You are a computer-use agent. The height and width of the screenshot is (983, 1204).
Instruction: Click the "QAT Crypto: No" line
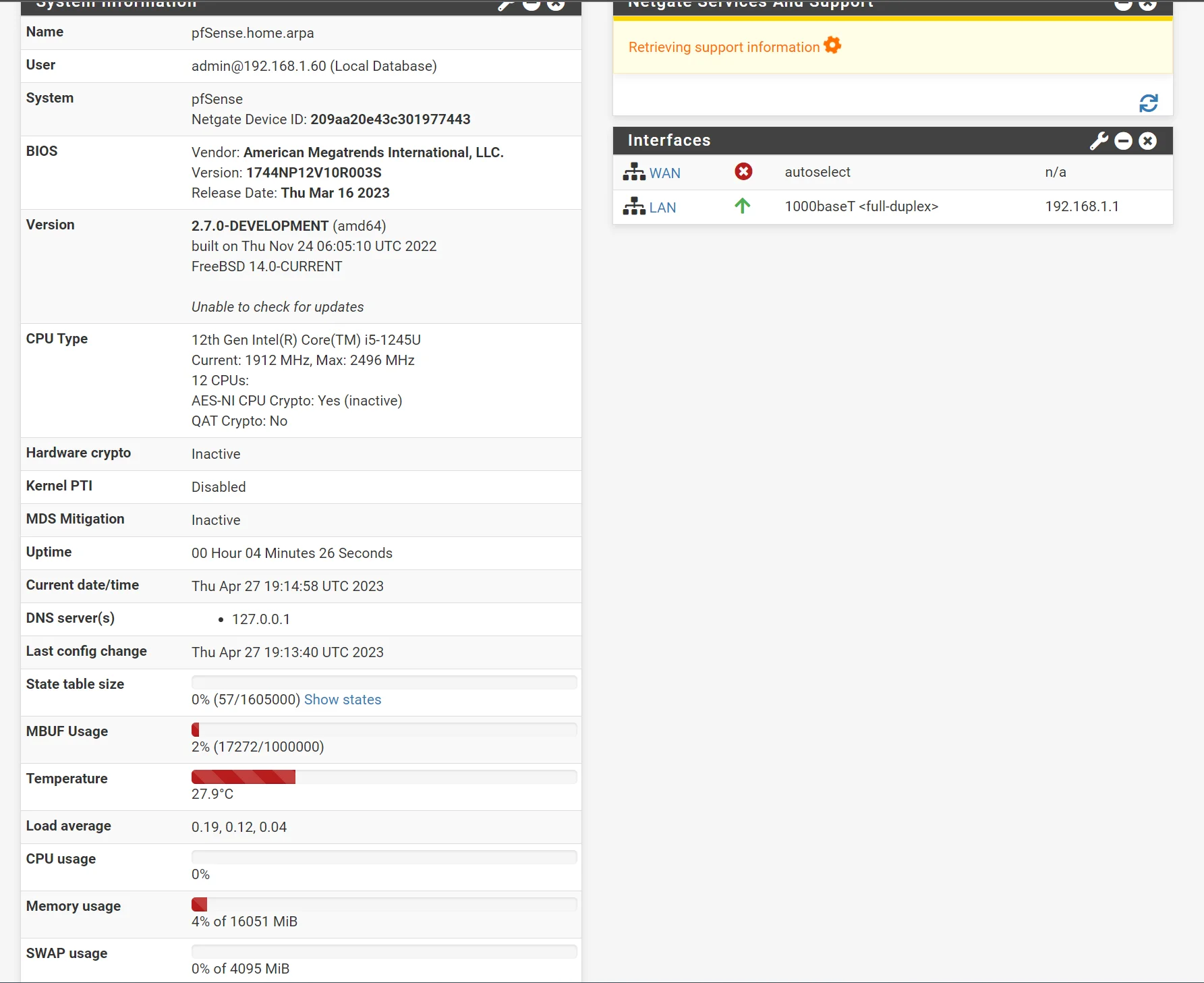[239, 421]
